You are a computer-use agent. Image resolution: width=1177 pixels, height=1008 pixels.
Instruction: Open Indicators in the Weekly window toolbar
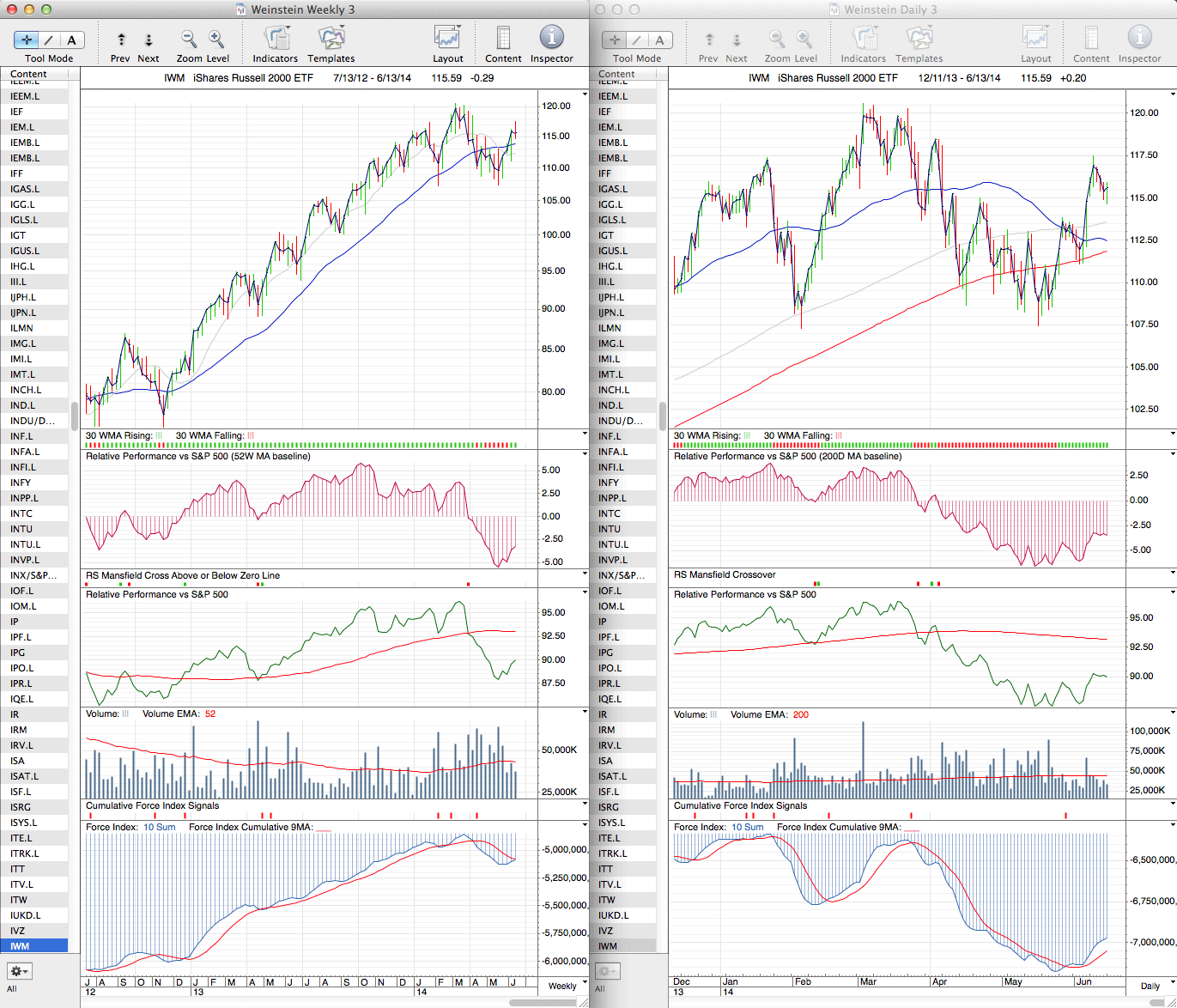point(276,39)
